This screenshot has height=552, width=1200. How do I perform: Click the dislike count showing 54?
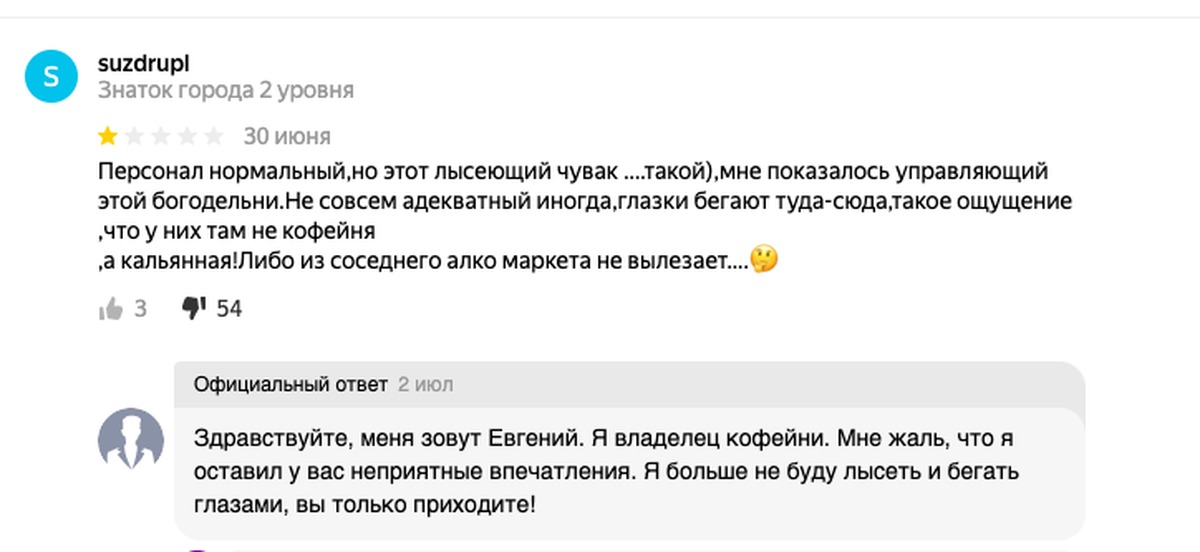(x=229, y=309)
